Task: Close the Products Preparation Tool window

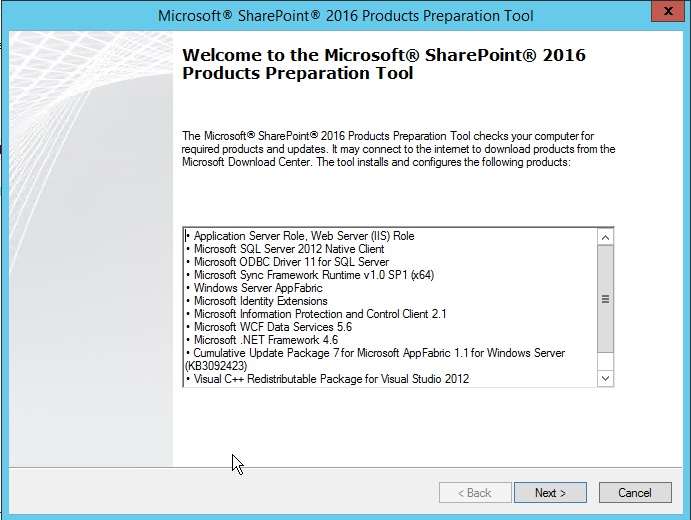Action: [668, 11]
